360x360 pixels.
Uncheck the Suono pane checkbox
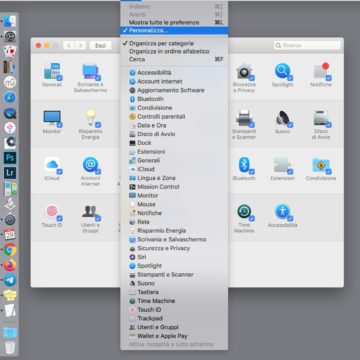click(x=290, y=125)
